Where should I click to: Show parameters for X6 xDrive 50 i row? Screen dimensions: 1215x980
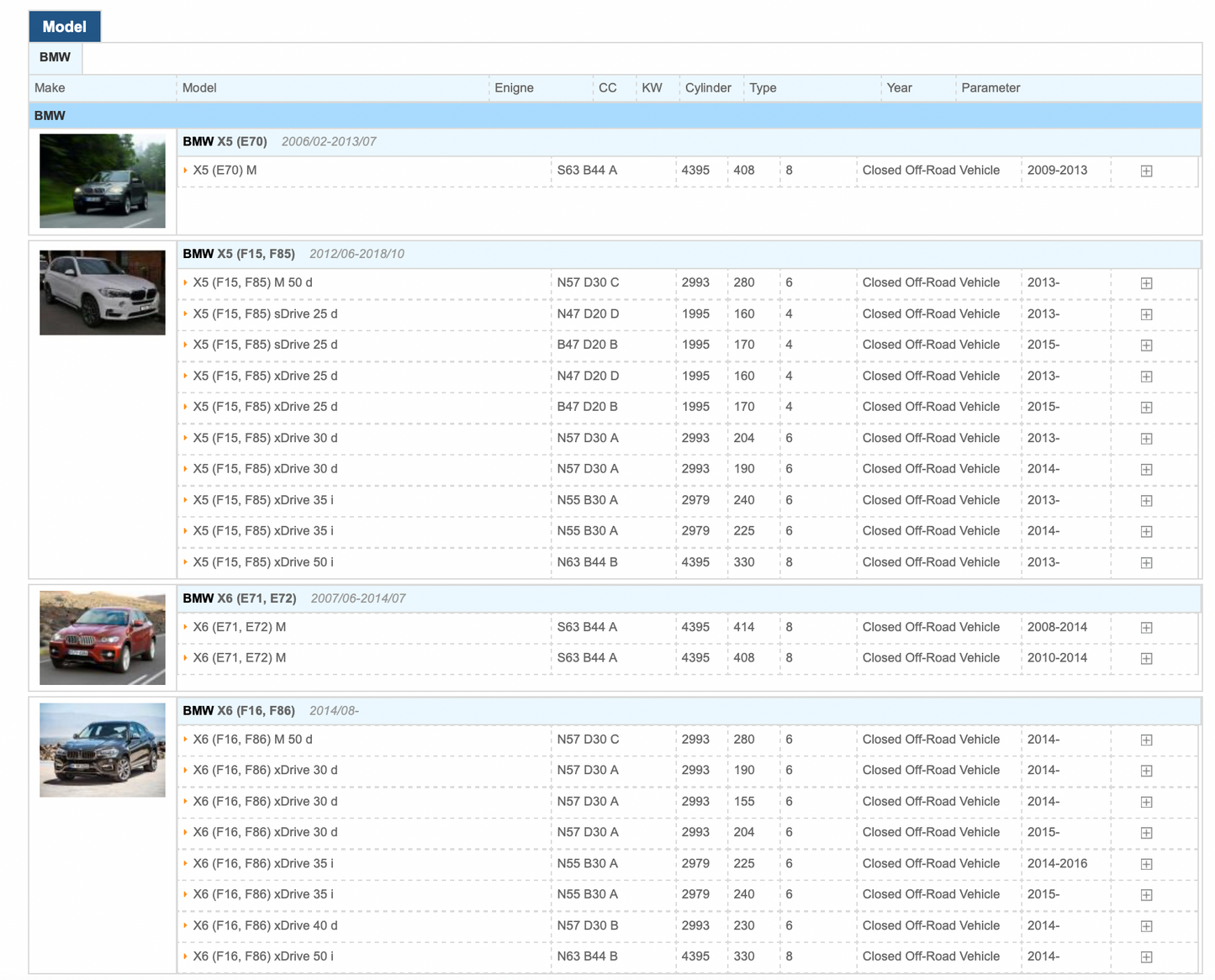tap(1146, 957)
